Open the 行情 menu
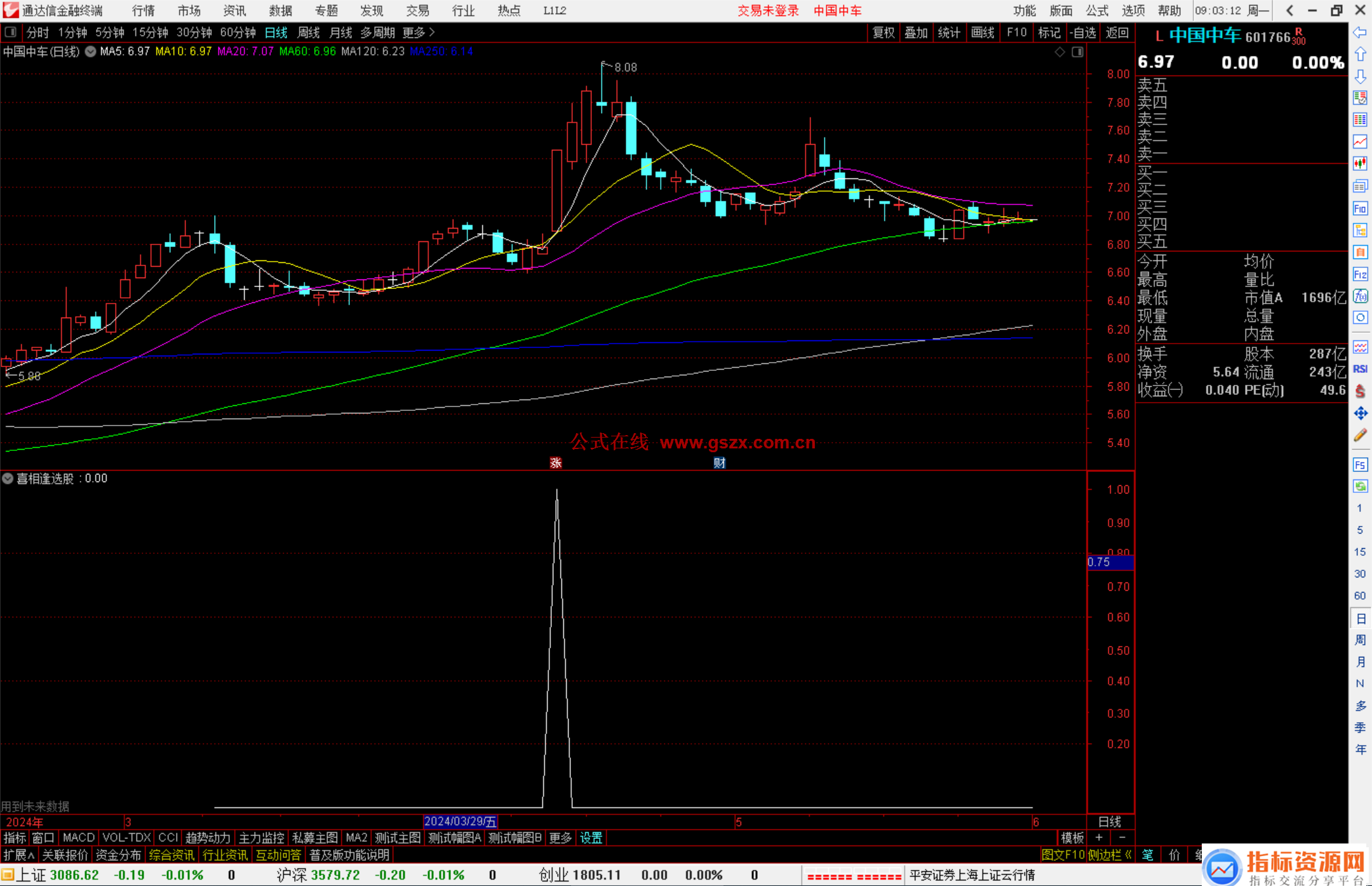The image size is (1372, 886). (x=144, y=10)
